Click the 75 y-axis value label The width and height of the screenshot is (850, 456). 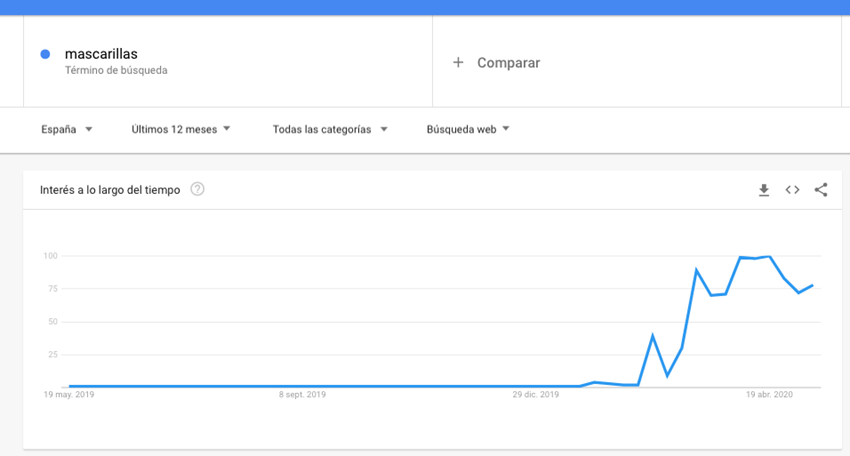click(x=50, y=289)
